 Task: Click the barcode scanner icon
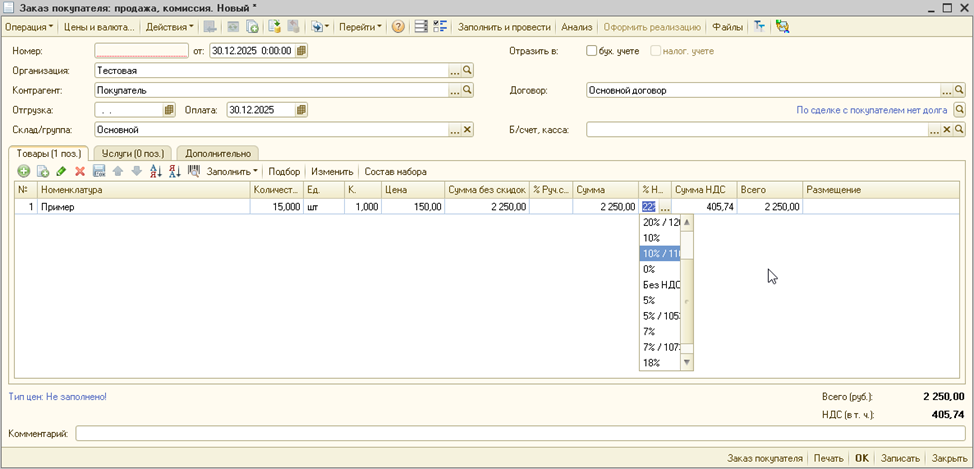(x=194, y=172)
